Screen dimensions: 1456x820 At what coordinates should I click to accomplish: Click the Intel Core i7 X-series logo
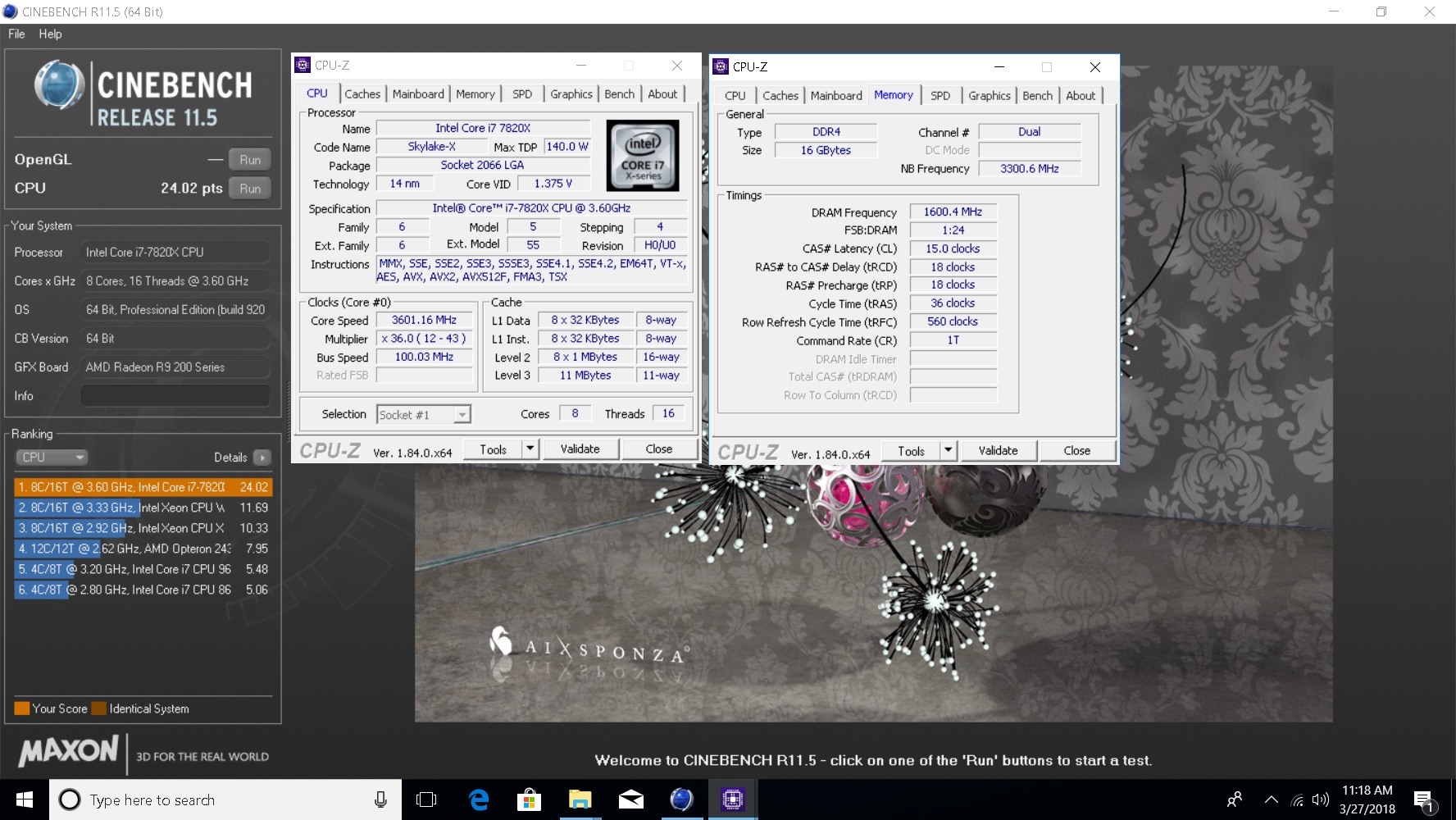tap(643, 156)
